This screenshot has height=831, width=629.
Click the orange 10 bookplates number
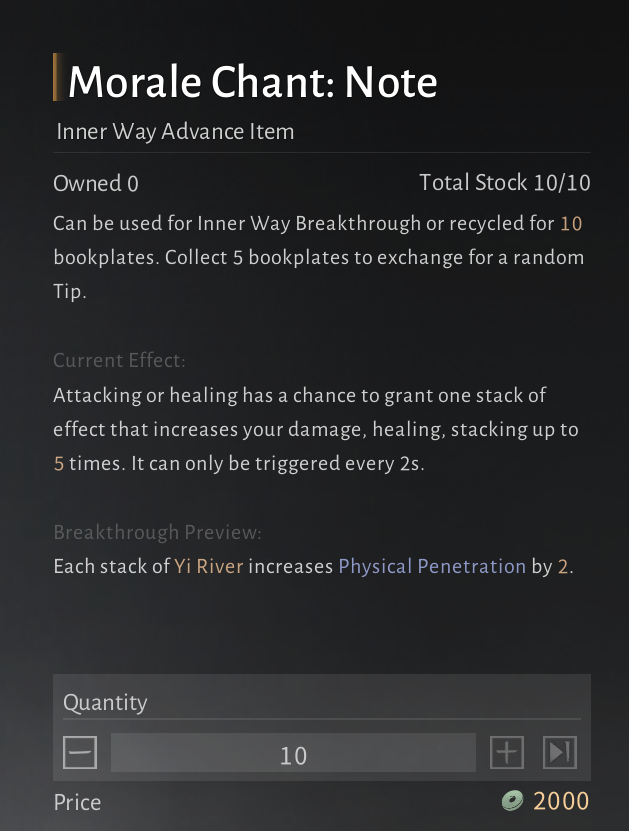(571, 223)
